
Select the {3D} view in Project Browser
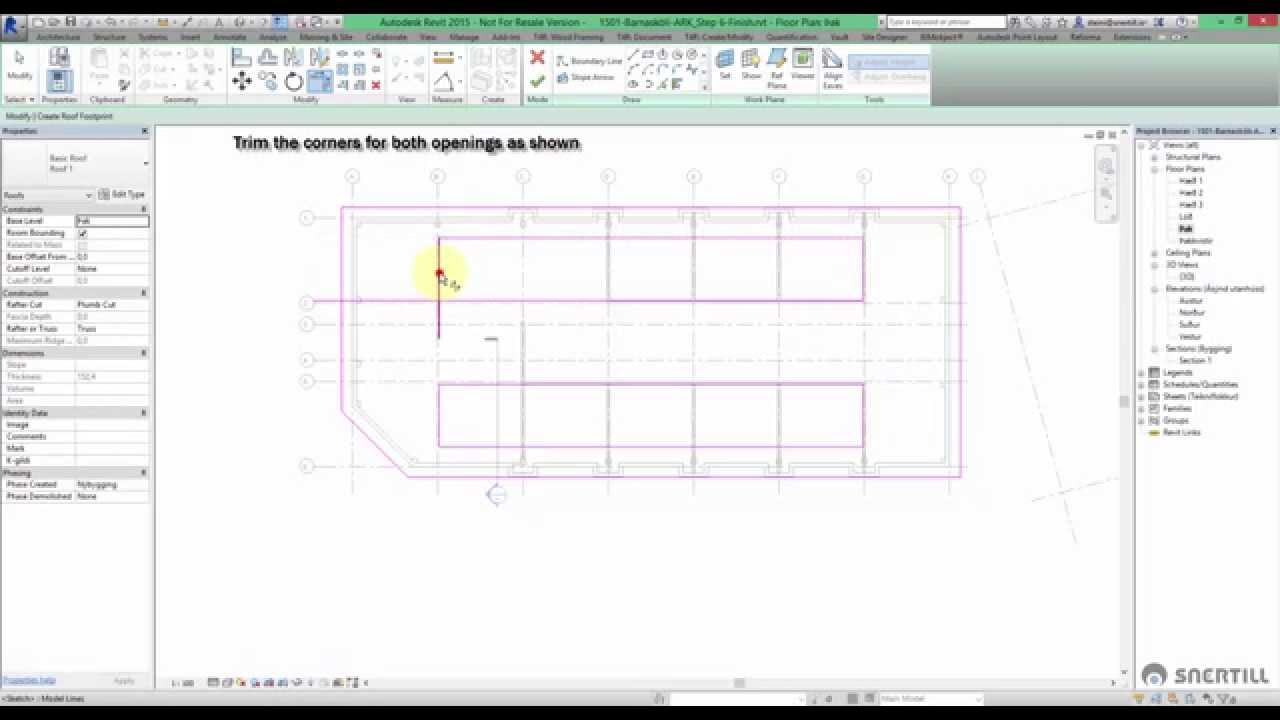pyautogui.click(x=1186, y=277)
